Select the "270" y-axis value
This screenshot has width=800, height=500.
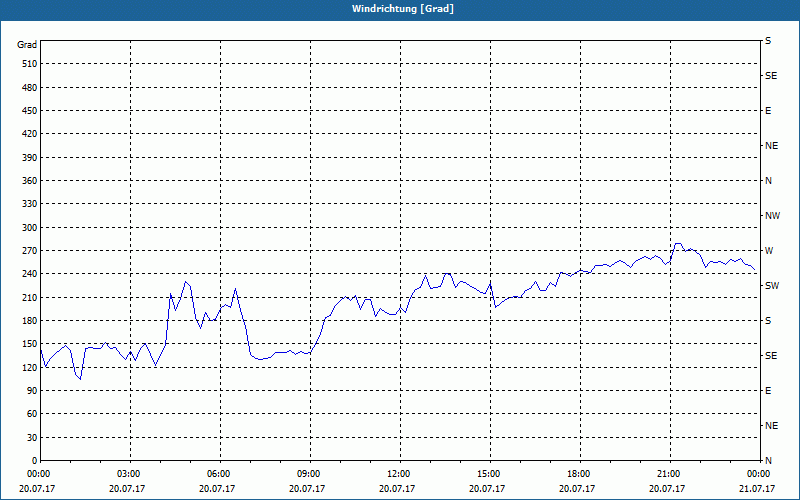click(x=30, y=251)
